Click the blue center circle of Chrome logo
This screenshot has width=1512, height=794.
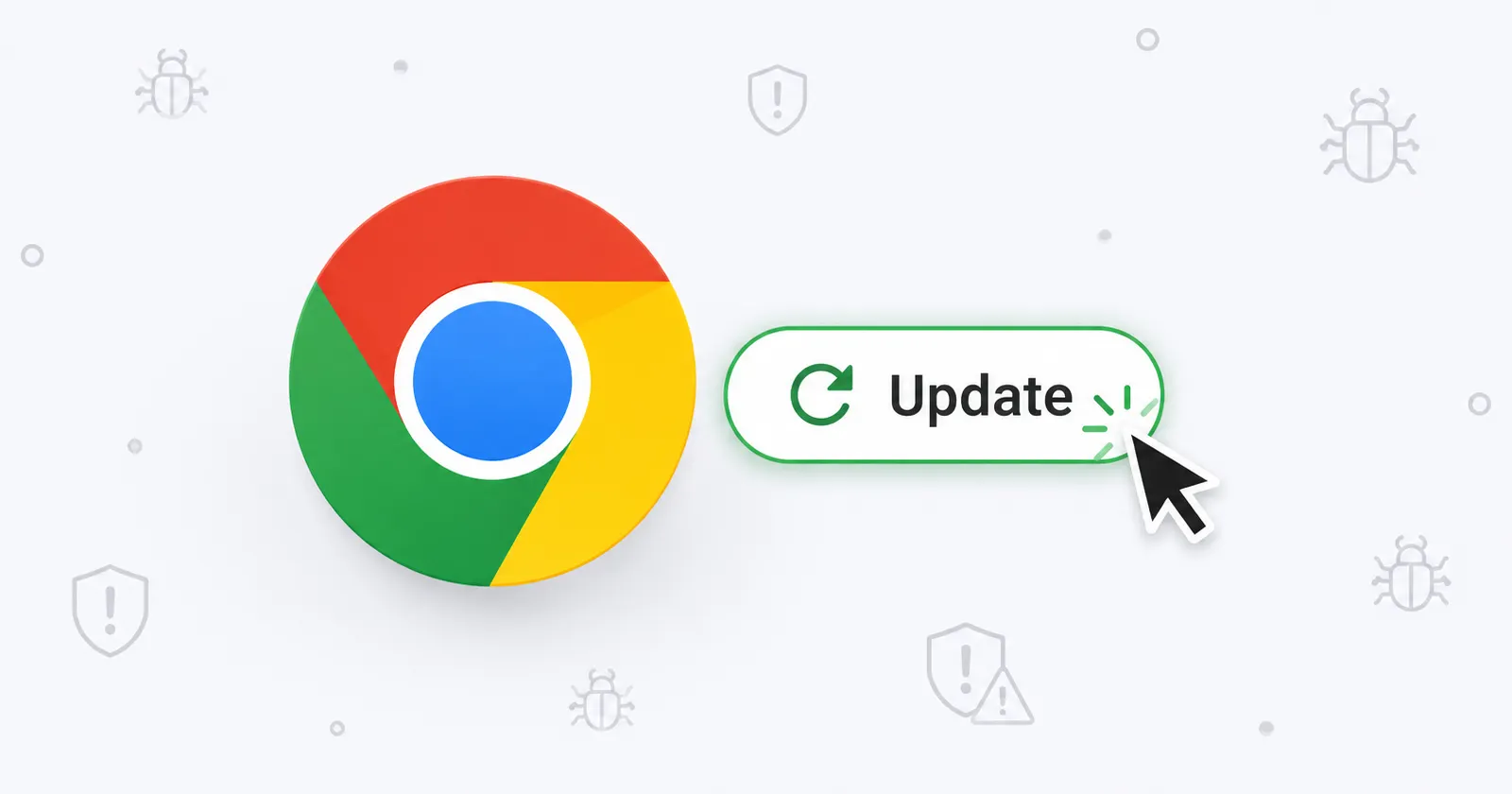(492, 380)
